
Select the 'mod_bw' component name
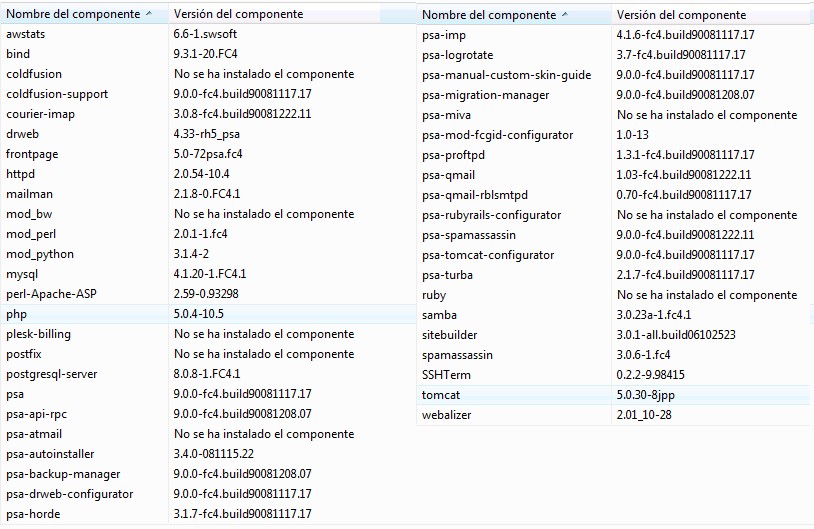pos(29,214)
